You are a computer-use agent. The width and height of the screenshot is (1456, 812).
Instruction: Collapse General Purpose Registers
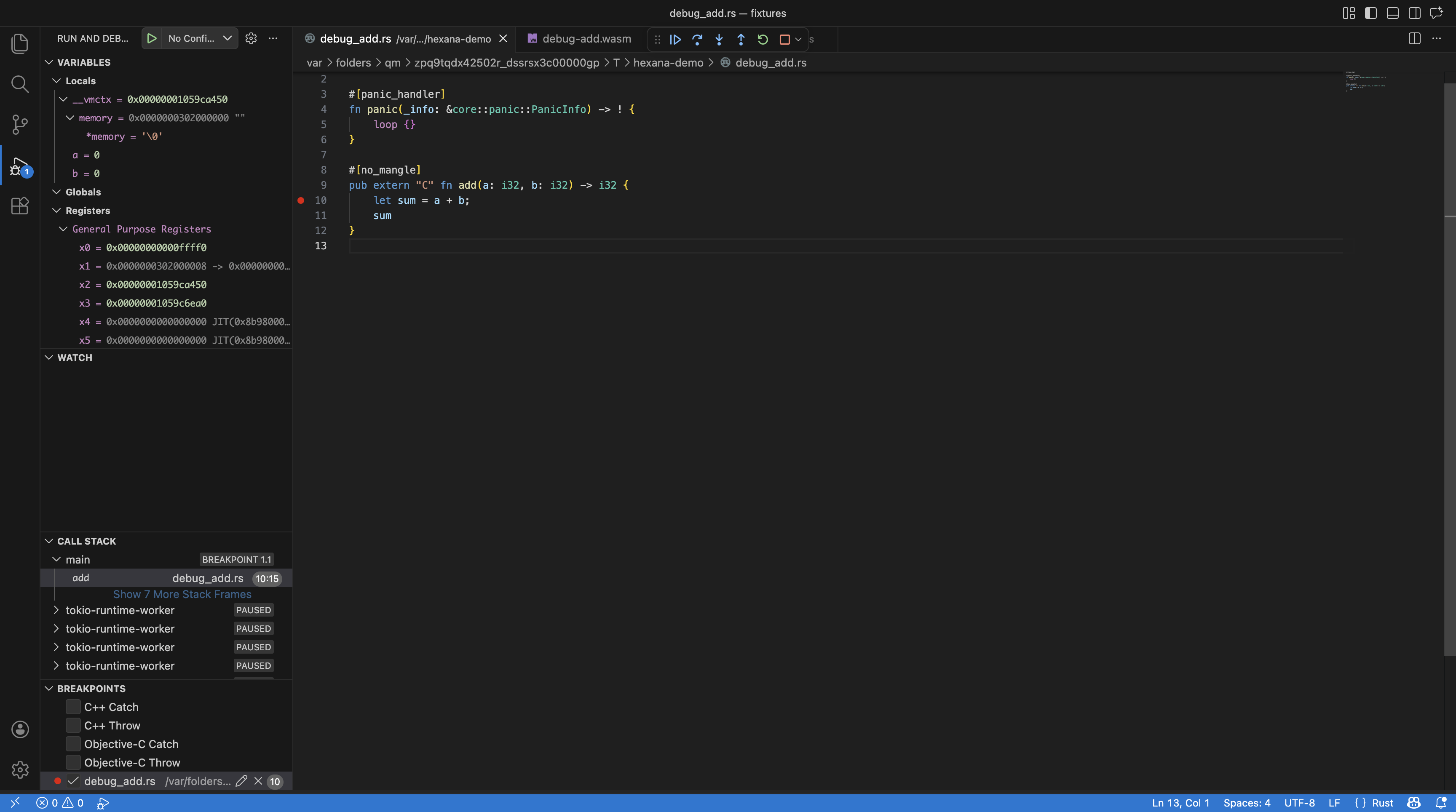63,229
